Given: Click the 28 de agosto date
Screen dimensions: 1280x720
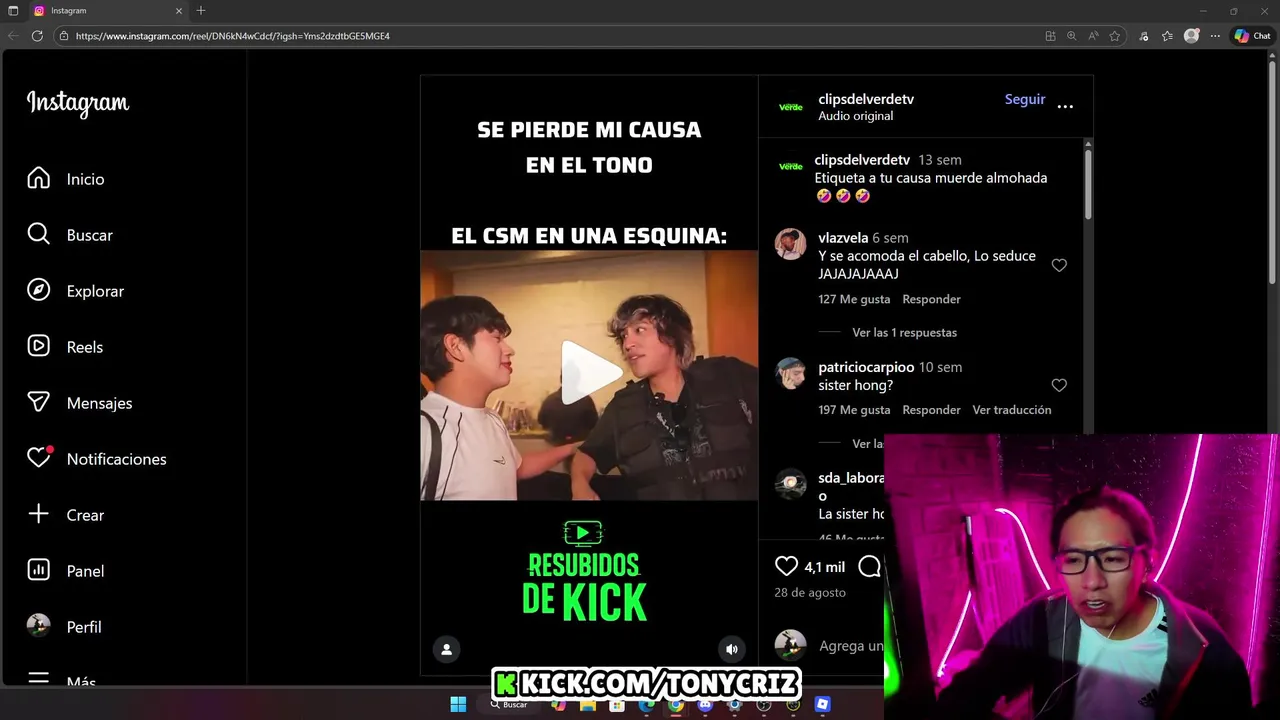Looking at the screenshot, I should (810, 592).
